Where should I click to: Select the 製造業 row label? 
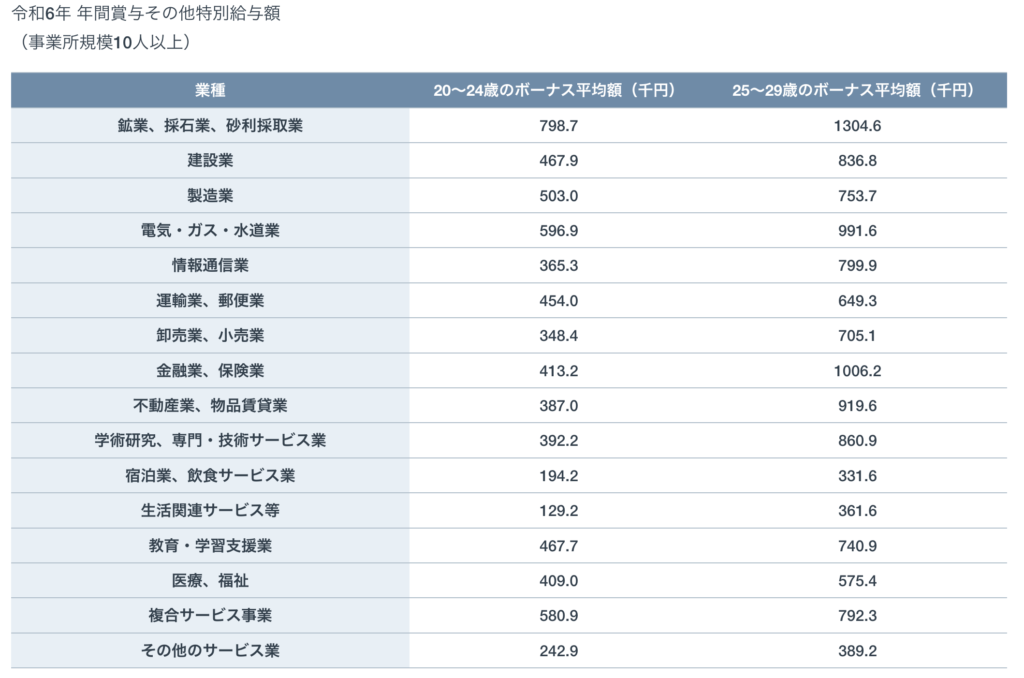(x=210, y=196)
